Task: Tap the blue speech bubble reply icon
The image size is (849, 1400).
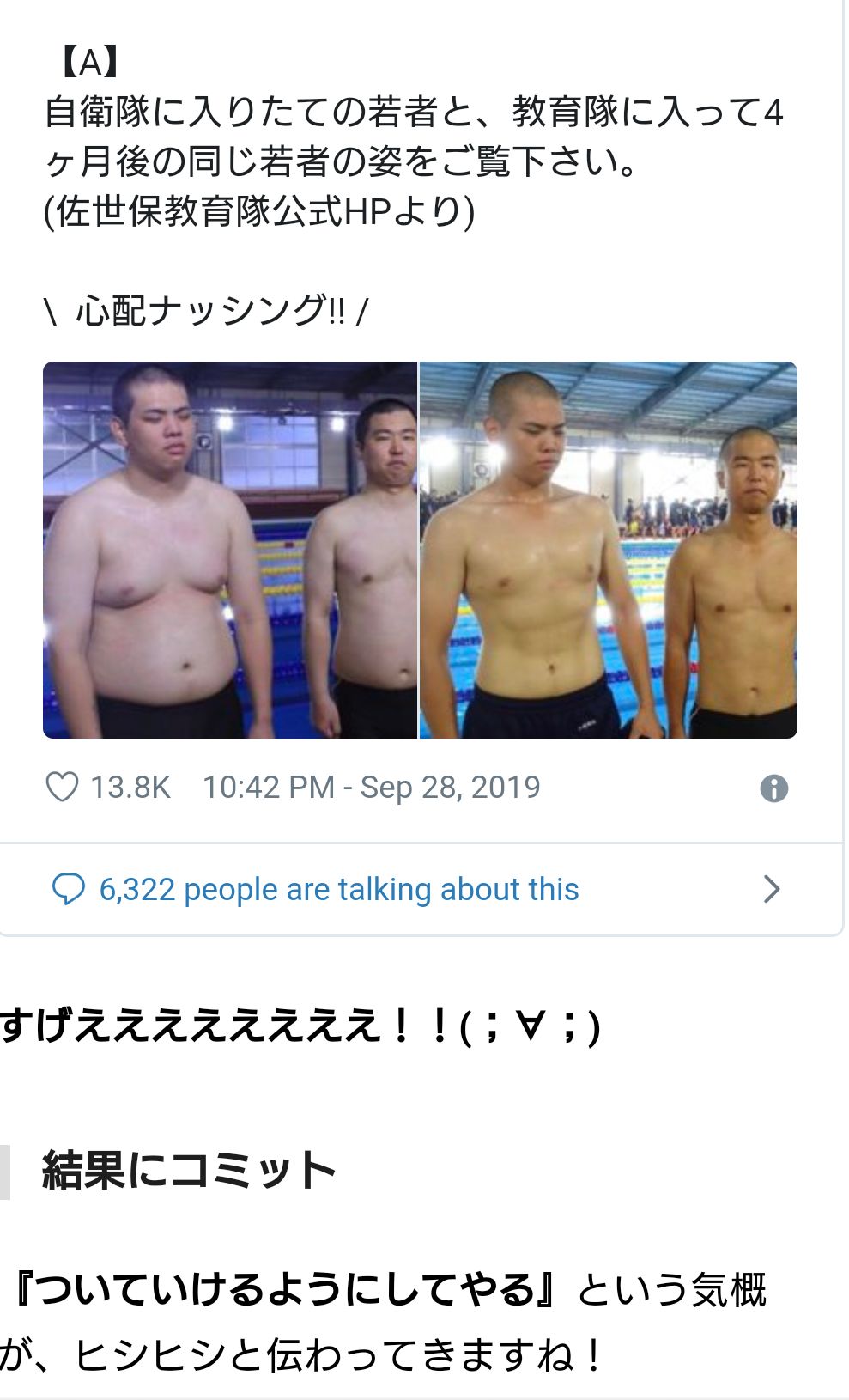Action: 69,889
